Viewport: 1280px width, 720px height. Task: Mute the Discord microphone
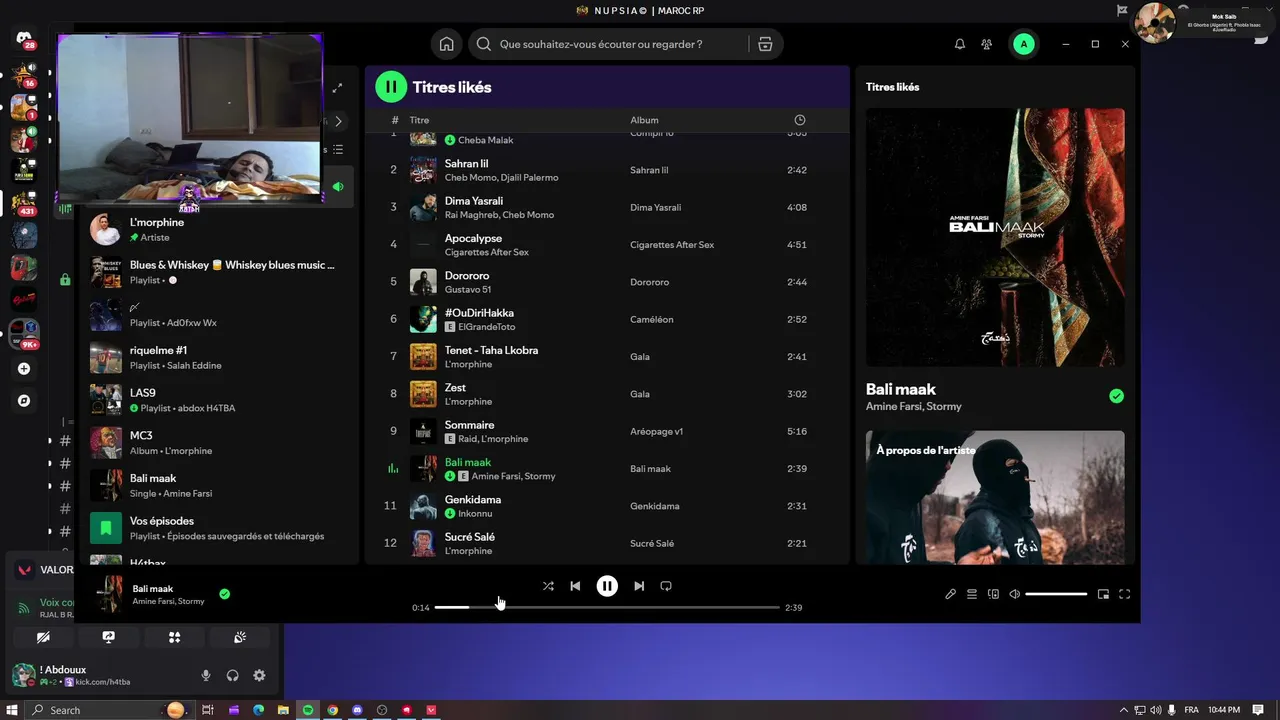click(206, 675)
